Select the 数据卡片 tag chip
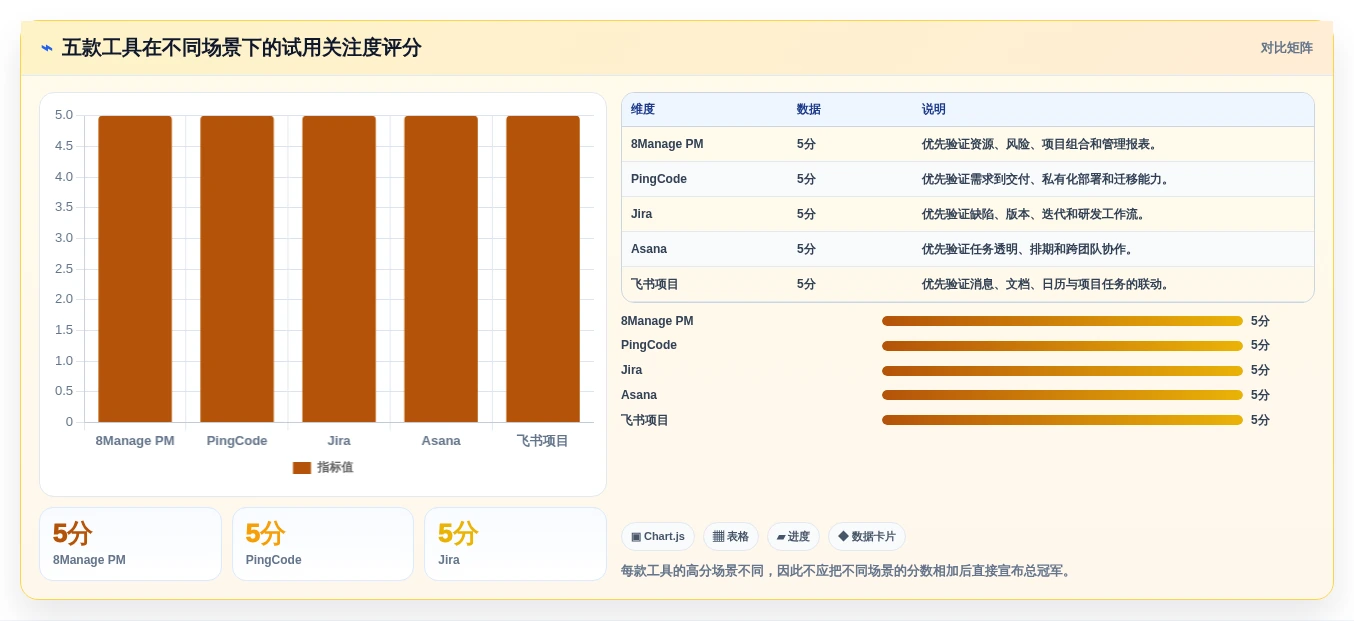This screenshot has width=1354, height=621. click(867, 537)
